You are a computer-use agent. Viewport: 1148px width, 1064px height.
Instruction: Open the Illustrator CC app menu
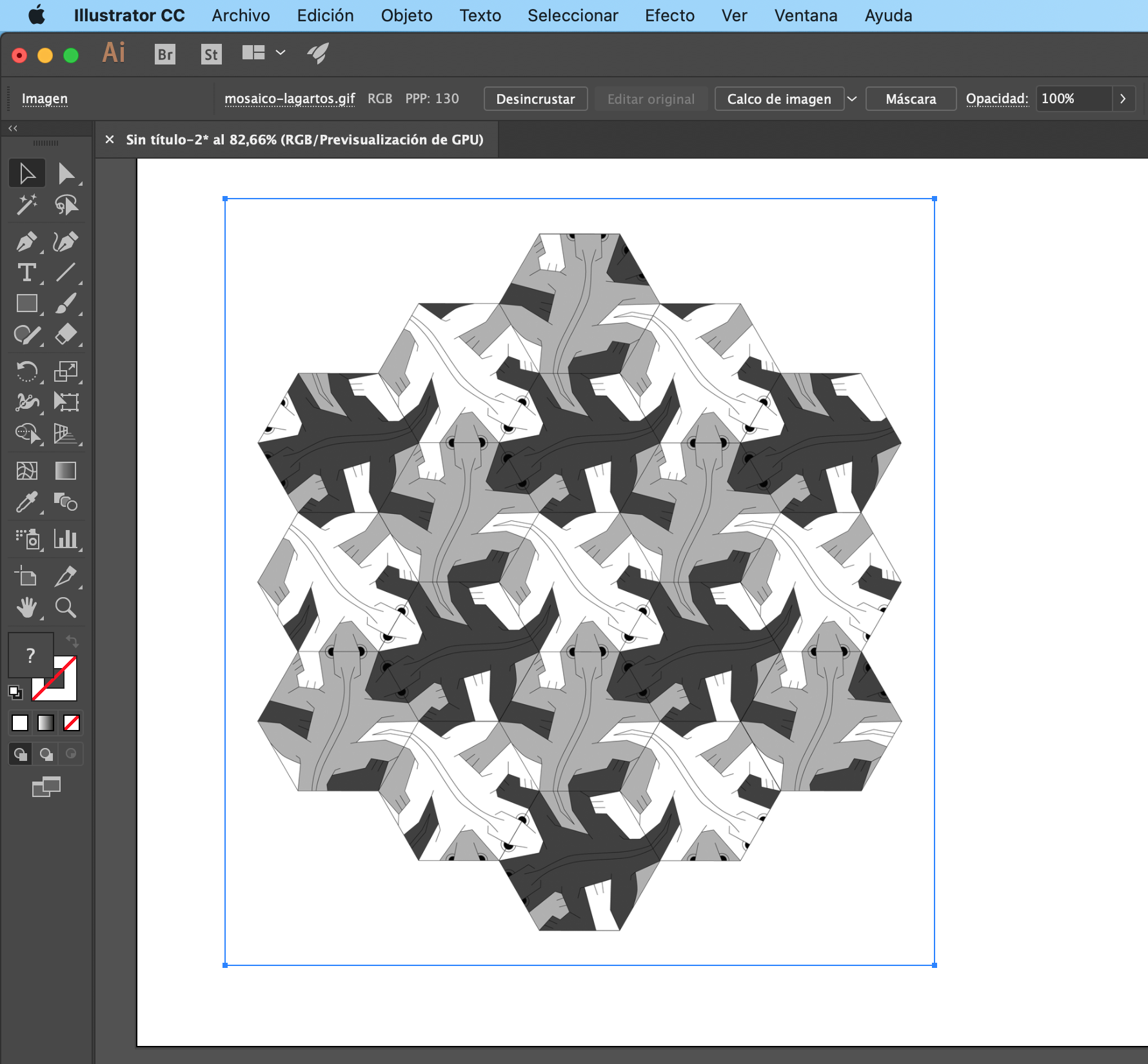point(130,15)
